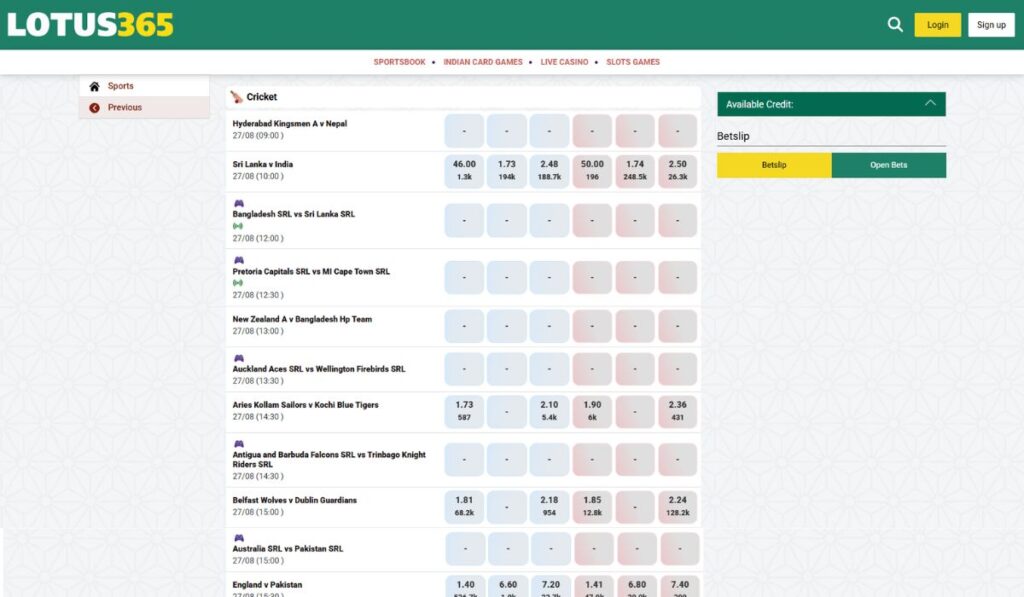Select 6.80 lay odds for England v Pakistan
Image resolution: width=1024 pixels, height=597 pixels.
(637, 587)
